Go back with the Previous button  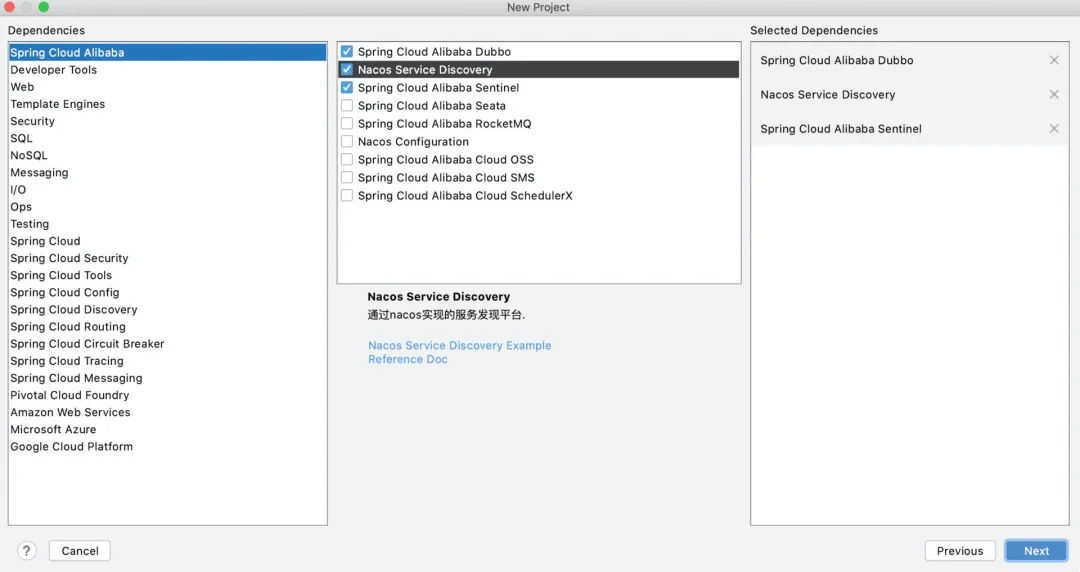(959, 551)
